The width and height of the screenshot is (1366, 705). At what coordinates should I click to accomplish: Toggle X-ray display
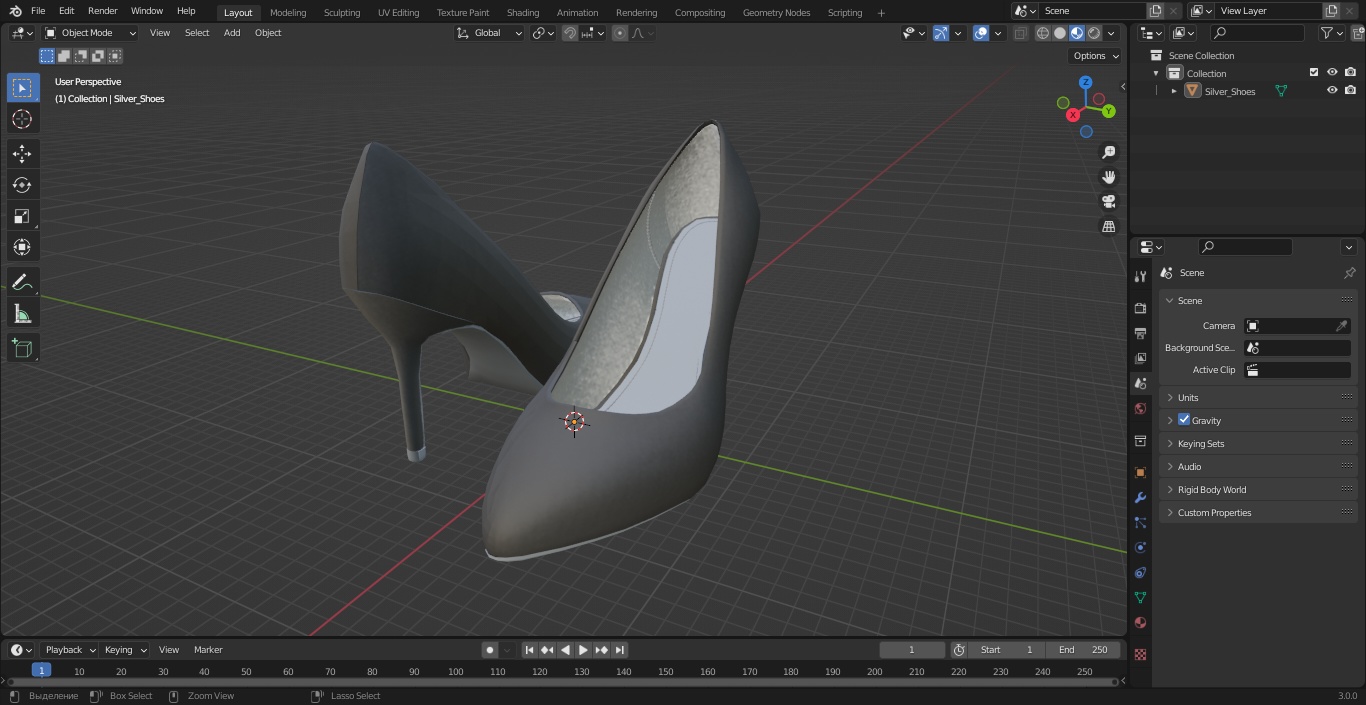pyautogui.click(x=1020, y=33)
